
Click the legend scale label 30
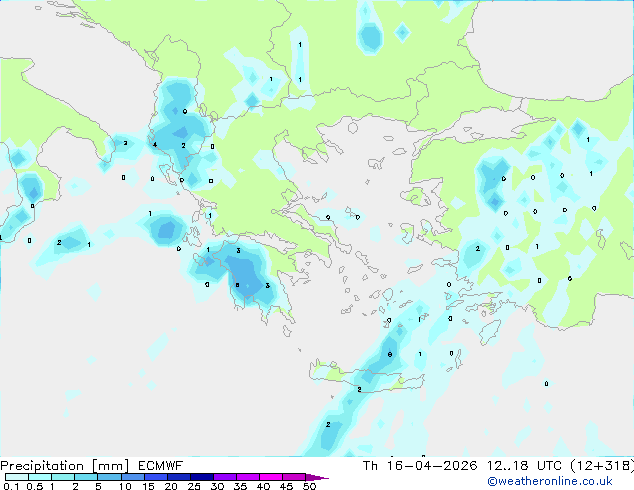(x=217, y=486)
